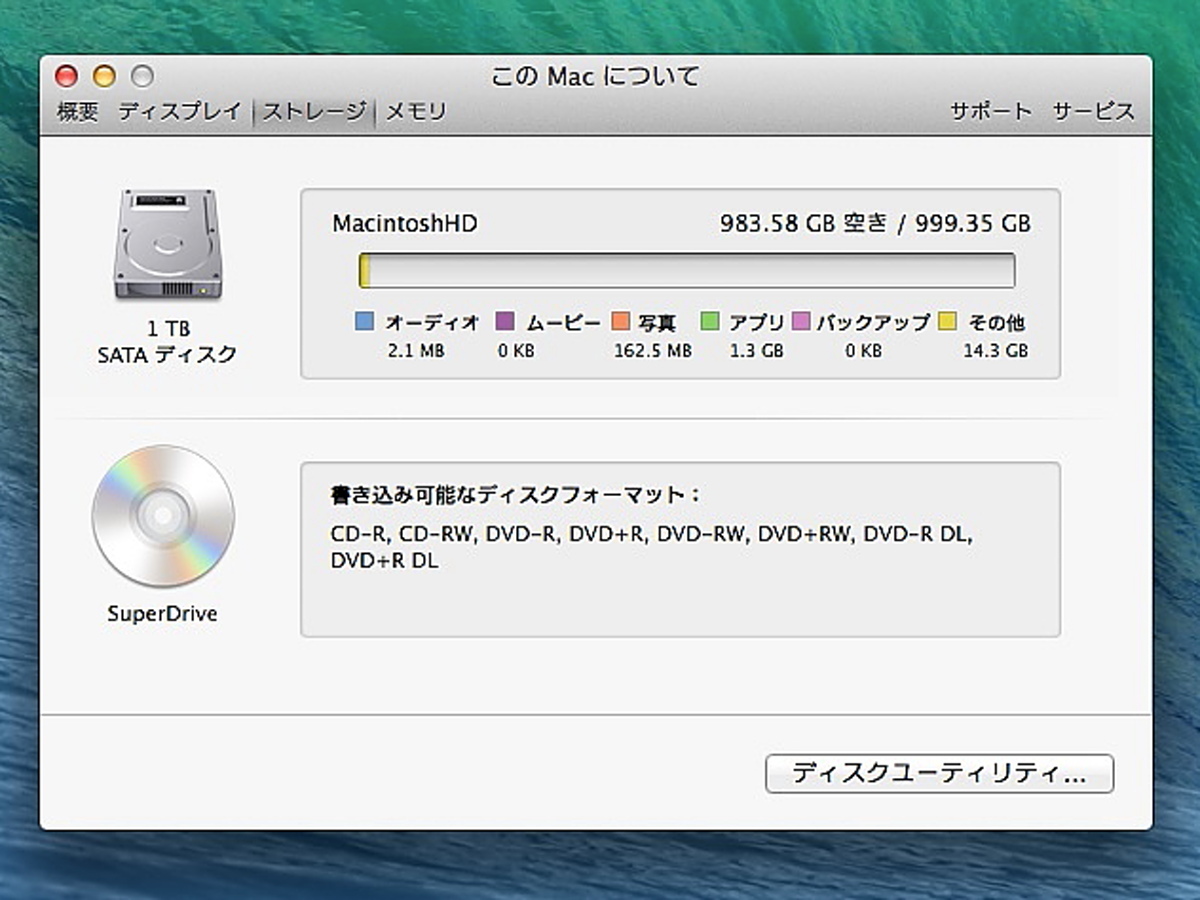Open ディスクユーティリティ… button
The width and height of the screenshot is (1200, 900).
[x=939, y=774]
